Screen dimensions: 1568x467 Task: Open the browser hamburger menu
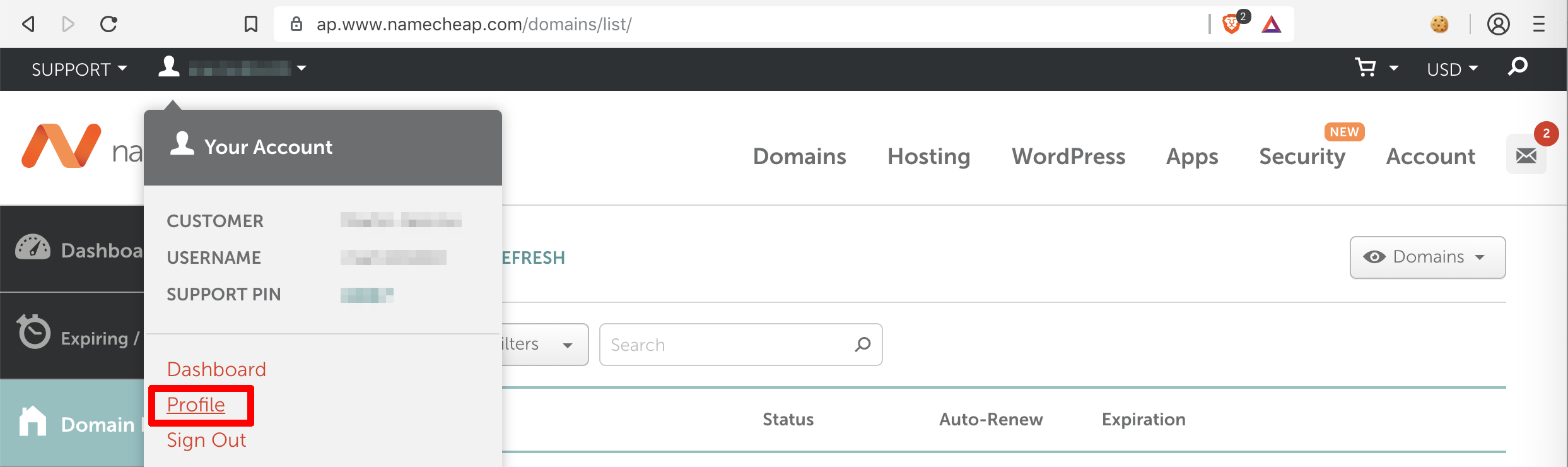coord(1539,25)
